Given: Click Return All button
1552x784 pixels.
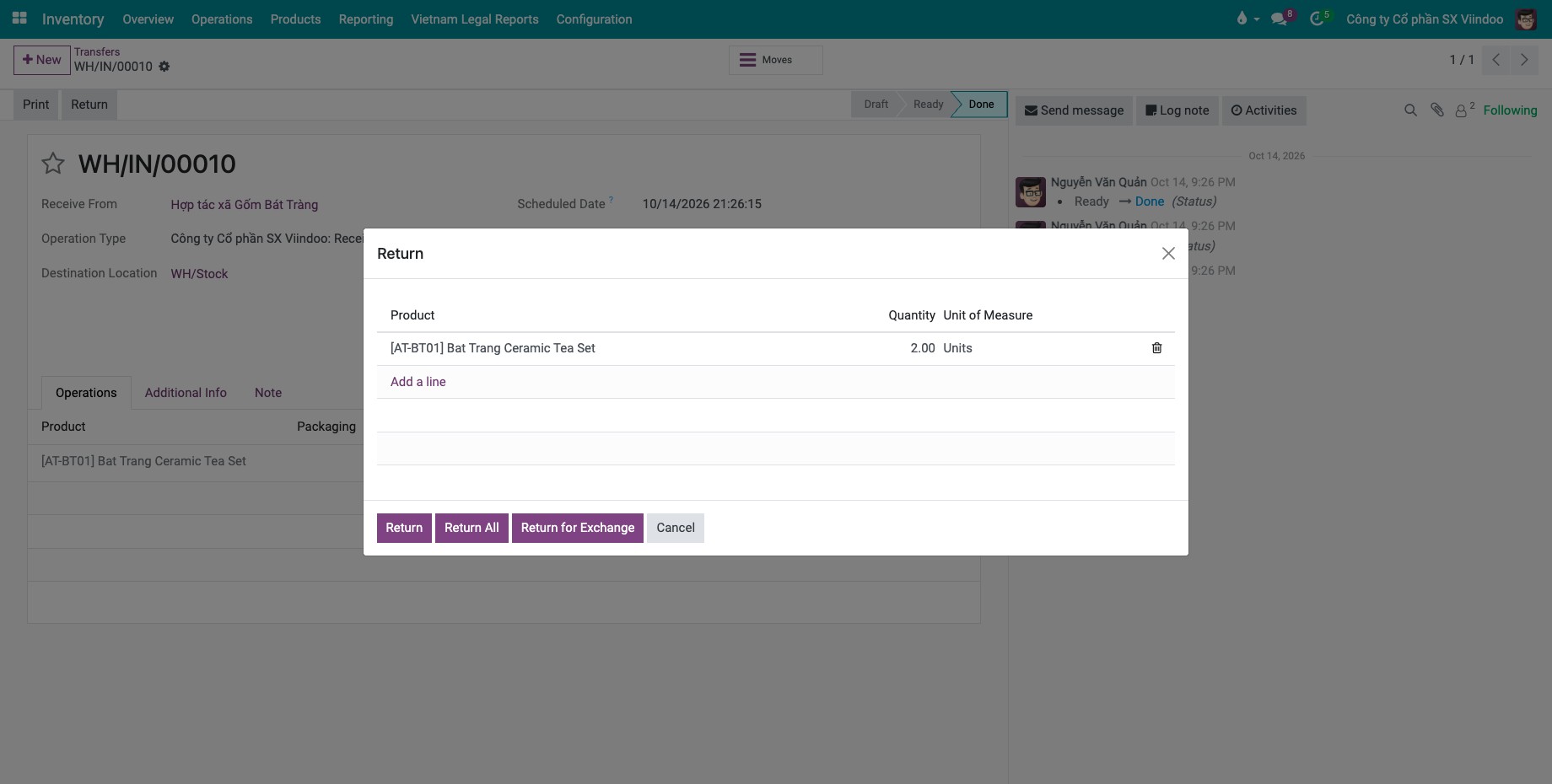Looking at the screenshot, I should click(x=472, y=528).
